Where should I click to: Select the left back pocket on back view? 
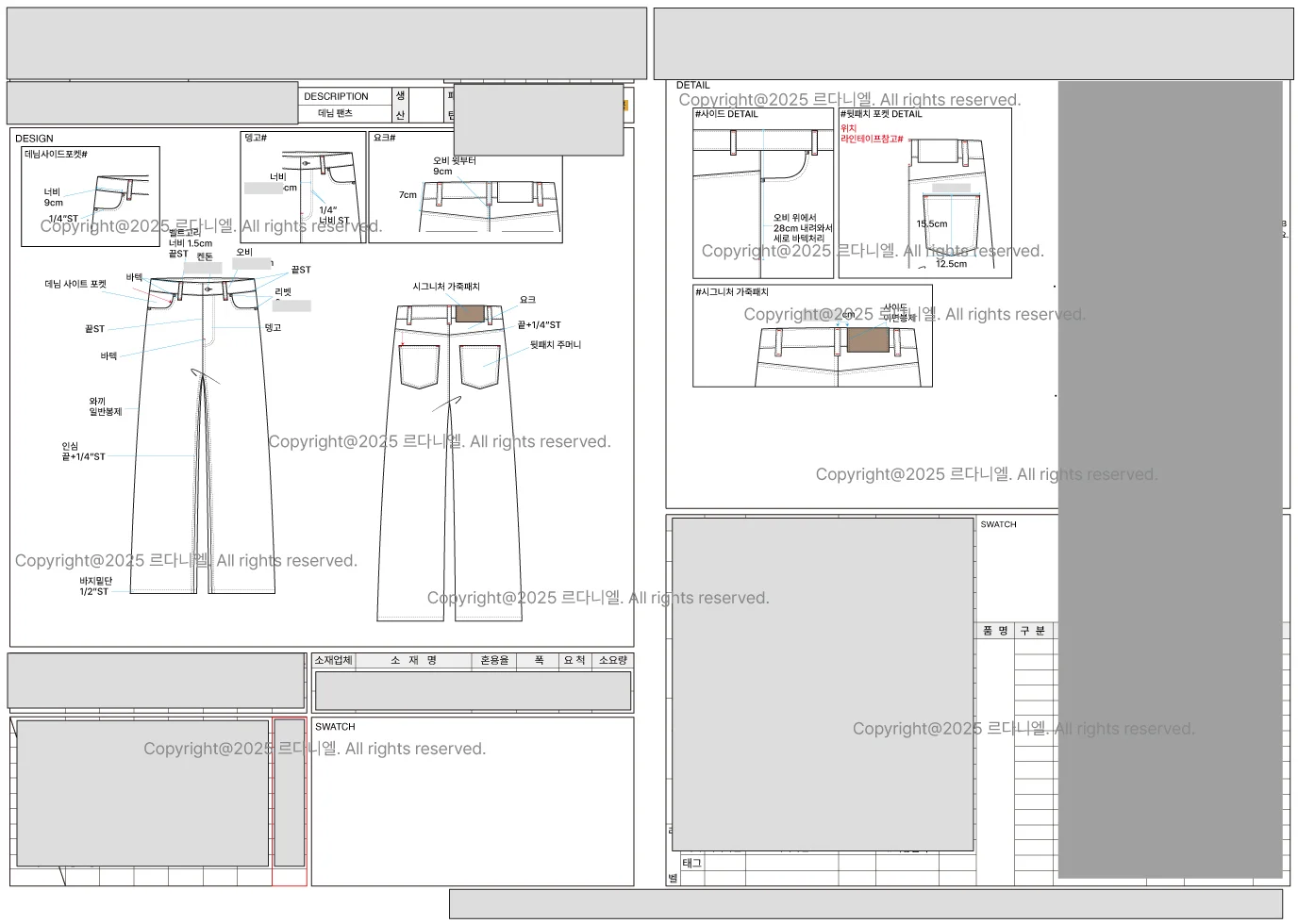pos(420,367)
